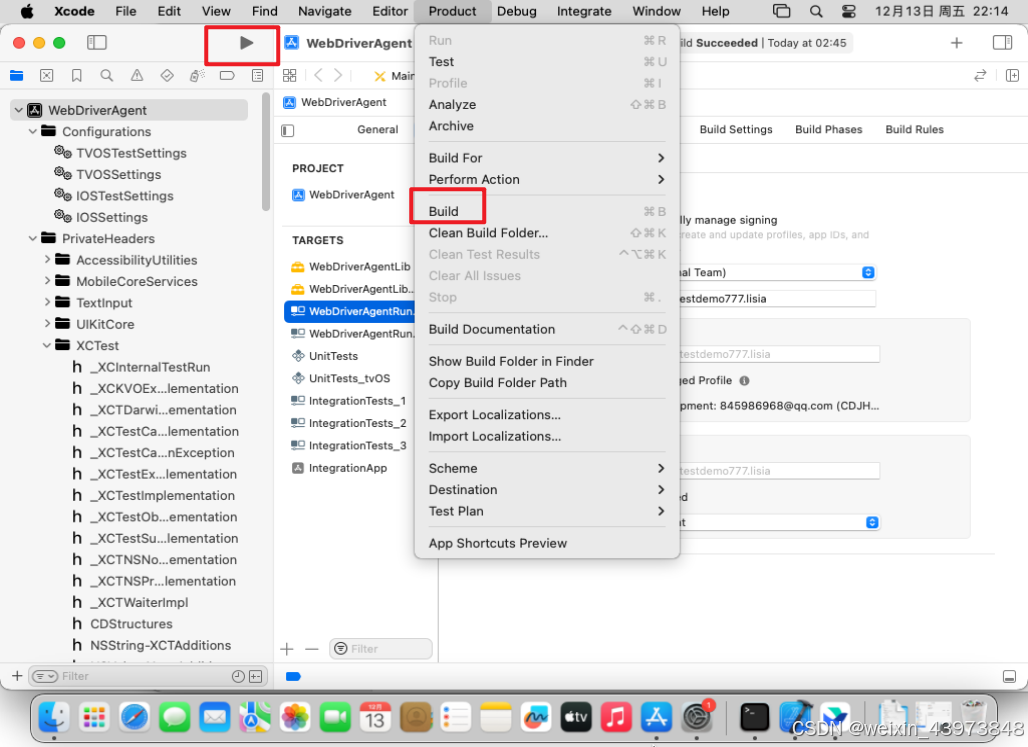Select Clean Build Folder menu item
This screenshot has height=747, width=1028.
[547, 233]
